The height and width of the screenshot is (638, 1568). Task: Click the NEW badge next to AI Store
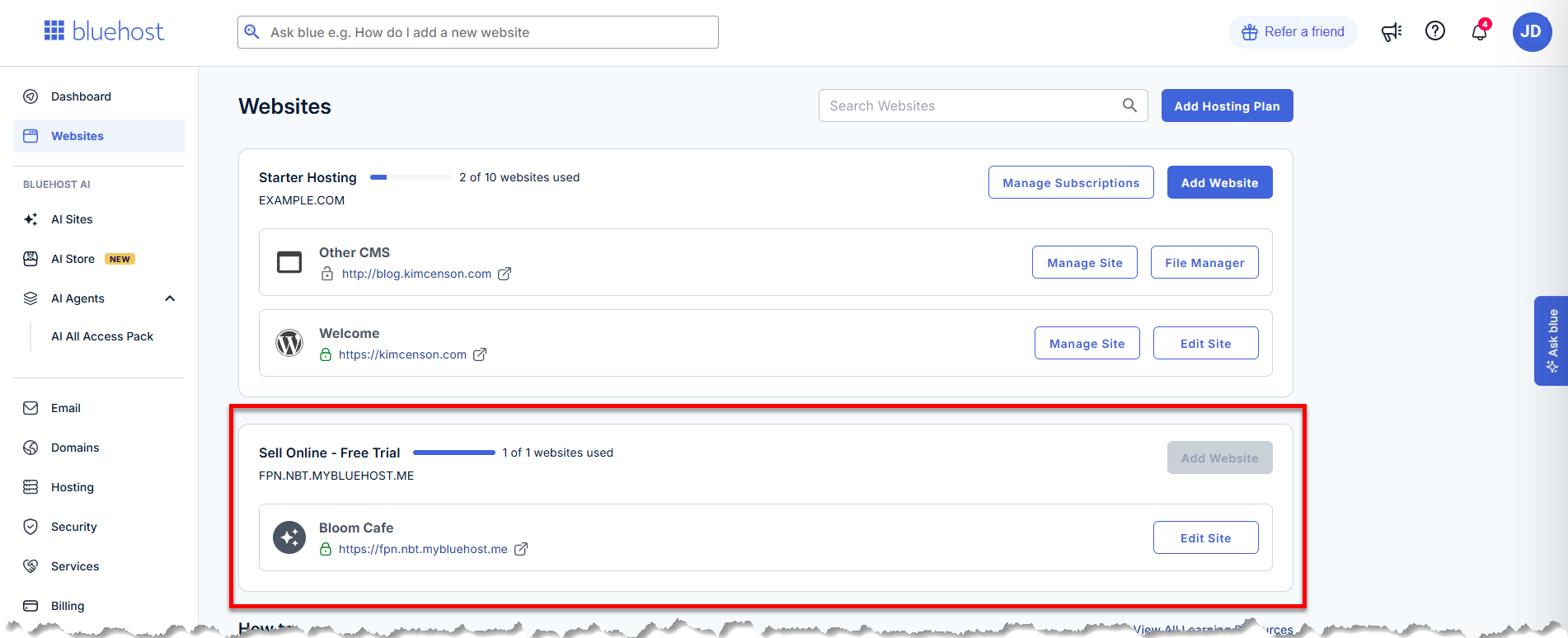[120, 259]
